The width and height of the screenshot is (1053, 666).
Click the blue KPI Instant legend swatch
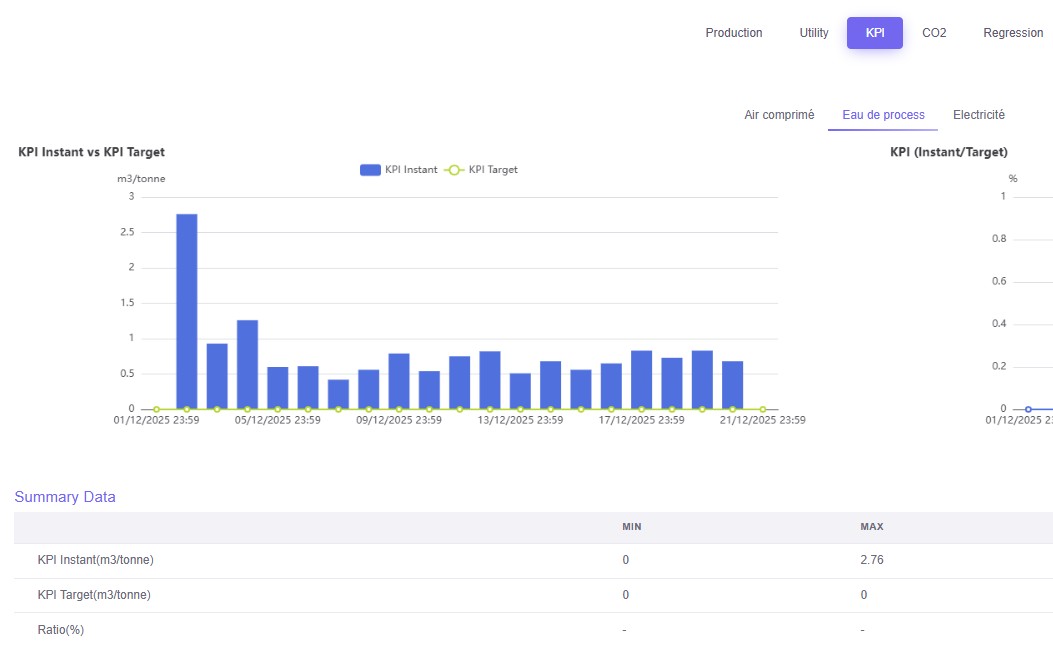(370, 170)
